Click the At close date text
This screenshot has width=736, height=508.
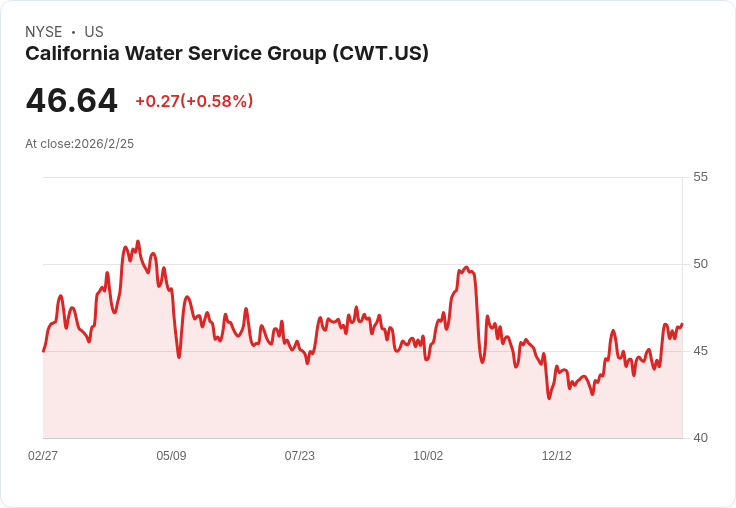pos(79,144)
